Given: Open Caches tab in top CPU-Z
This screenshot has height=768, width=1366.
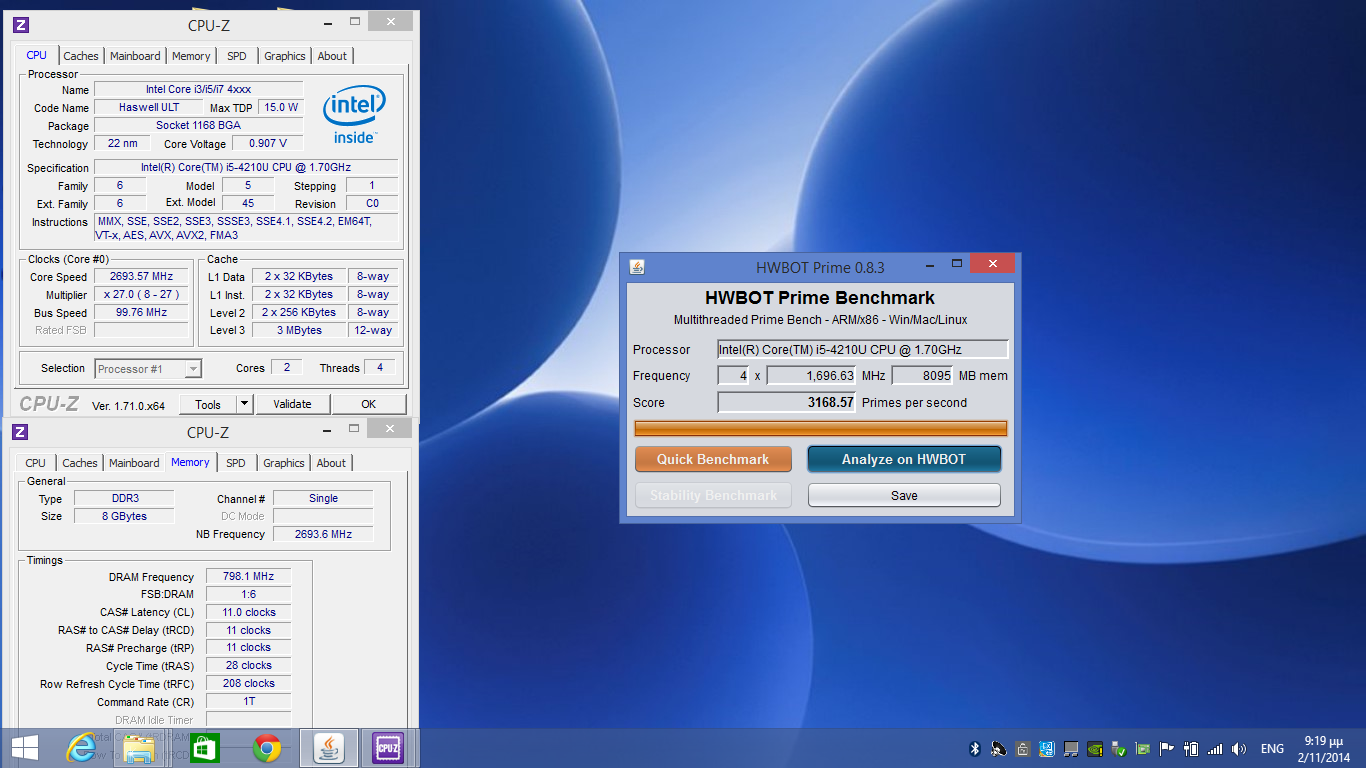Looking at the screenshot, I should [81, 56].
